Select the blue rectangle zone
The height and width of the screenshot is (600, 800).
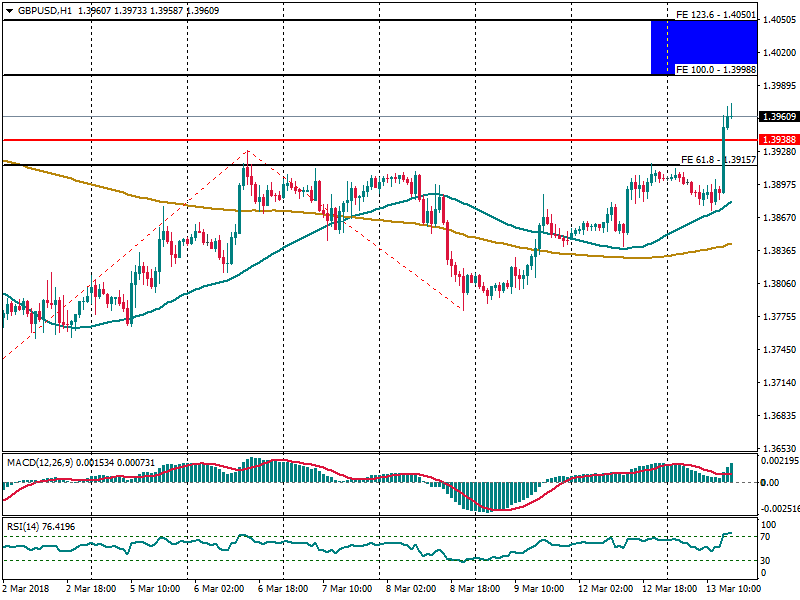[x=704, y=46]
